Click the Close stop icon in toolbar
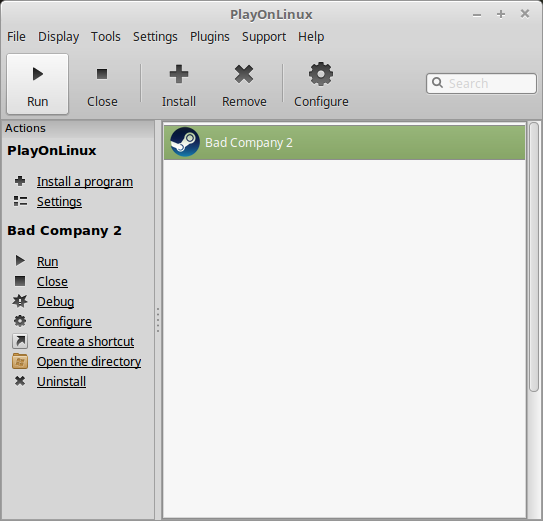 (x=102, y=74)
